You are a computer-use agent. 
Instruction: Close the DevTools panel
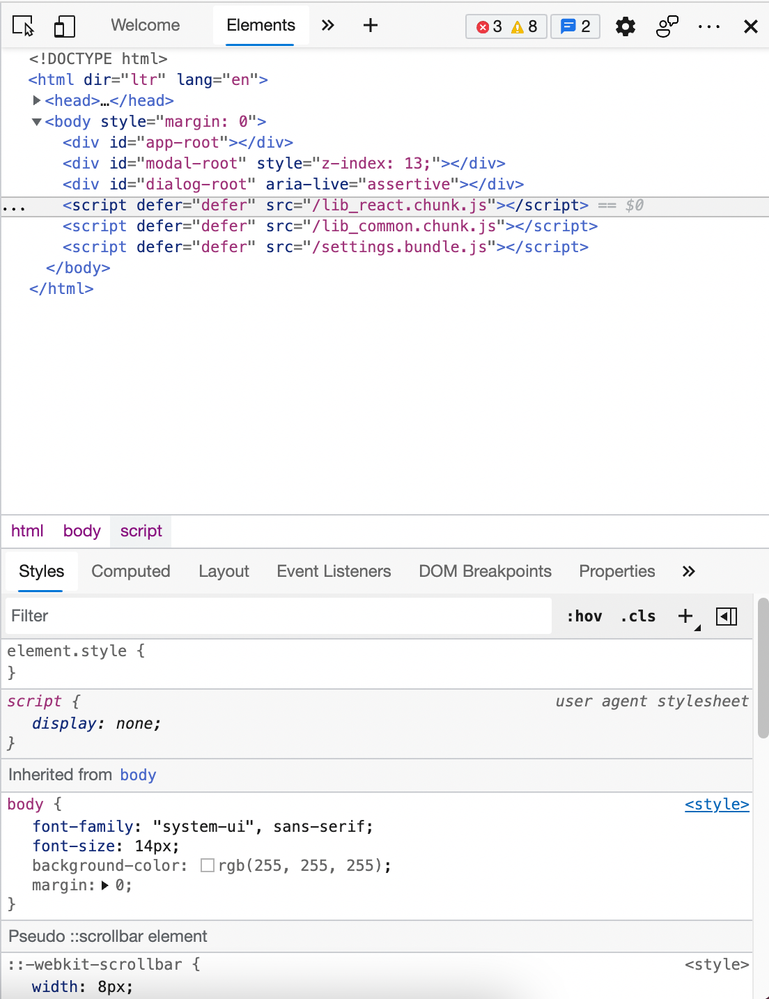coord(751,27)
